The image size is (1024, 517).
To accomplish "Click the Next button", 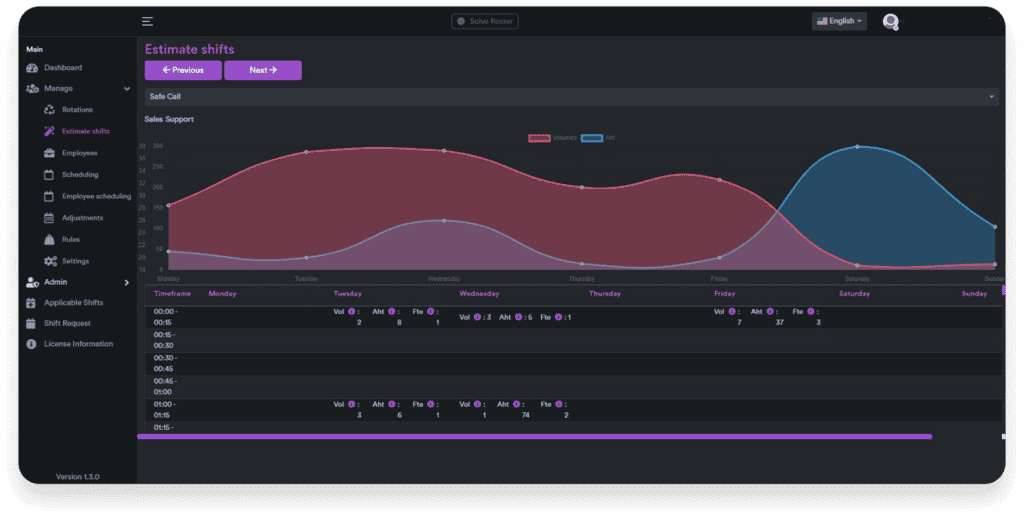I will (x=263, y=70).
